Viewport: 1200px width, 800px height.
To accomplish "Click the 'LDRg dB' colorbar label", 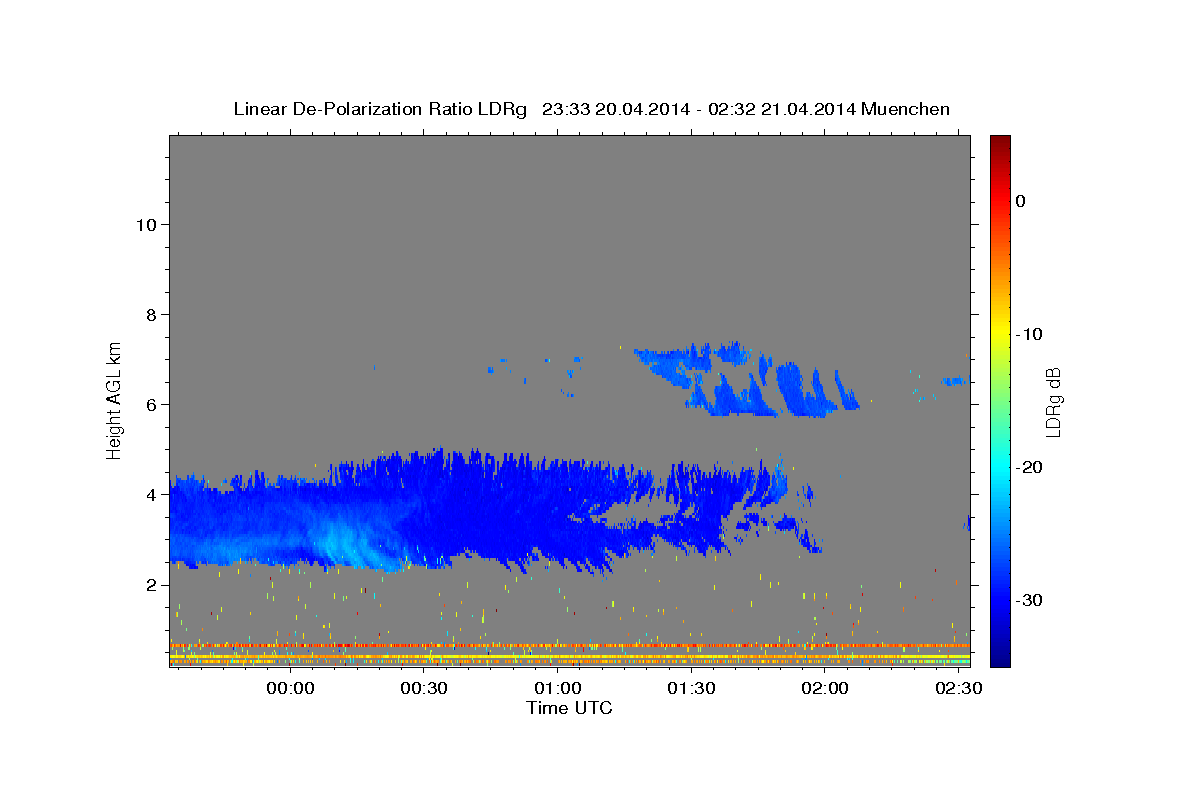I will coord(1052,403).
